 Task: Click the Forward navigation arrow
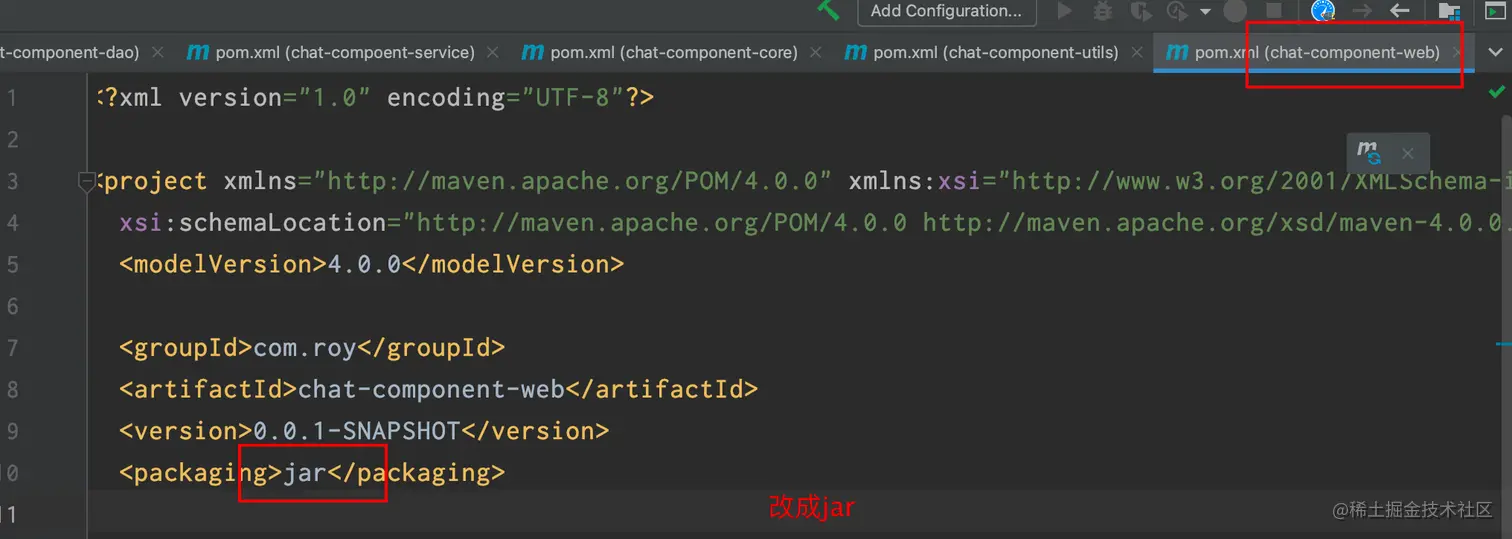(x=1362, y=11)
